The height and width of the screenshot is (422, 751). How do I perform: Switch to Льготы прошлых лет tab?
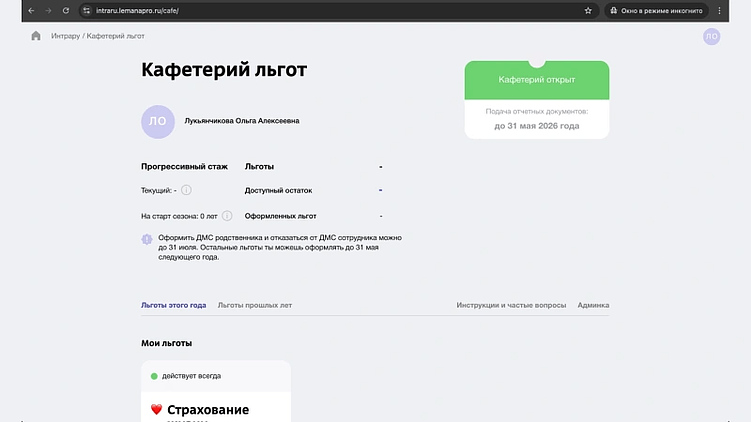(x=255, y=305)
